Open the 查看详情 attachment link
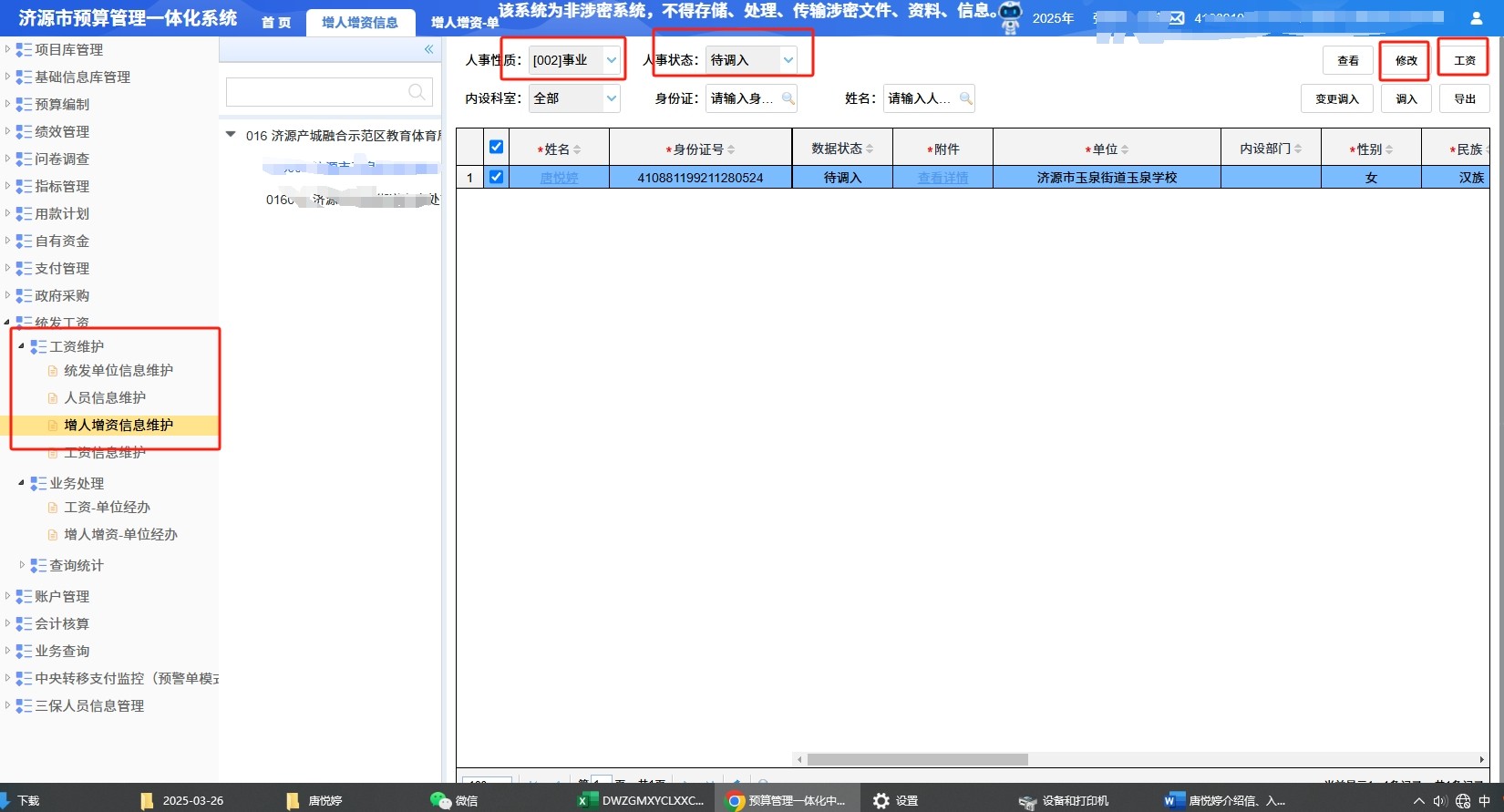The height and width of the screenshot is (812, 1504). (x=943, y=178)
